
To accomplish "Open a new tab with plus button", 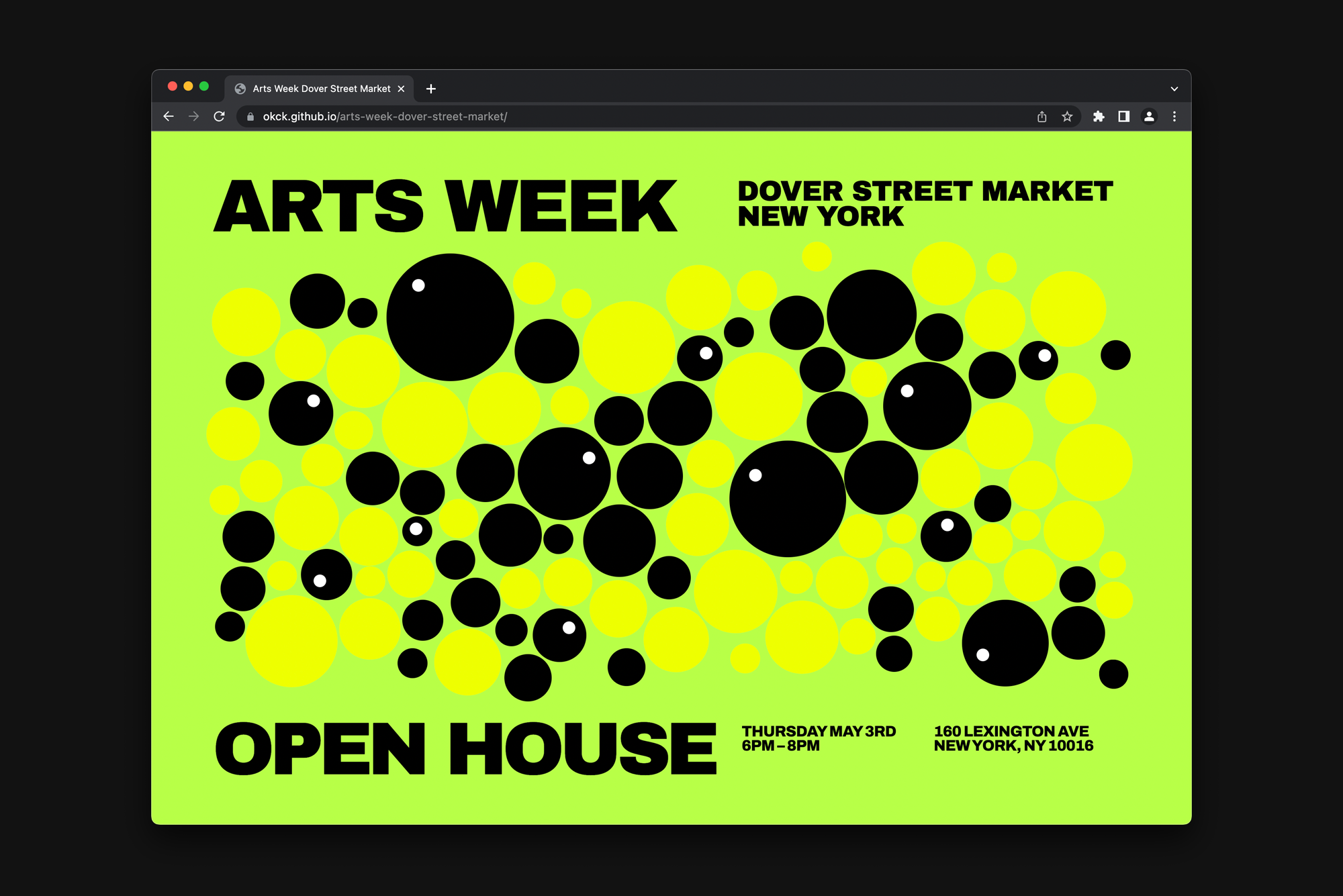I will (x=431, y=89).
